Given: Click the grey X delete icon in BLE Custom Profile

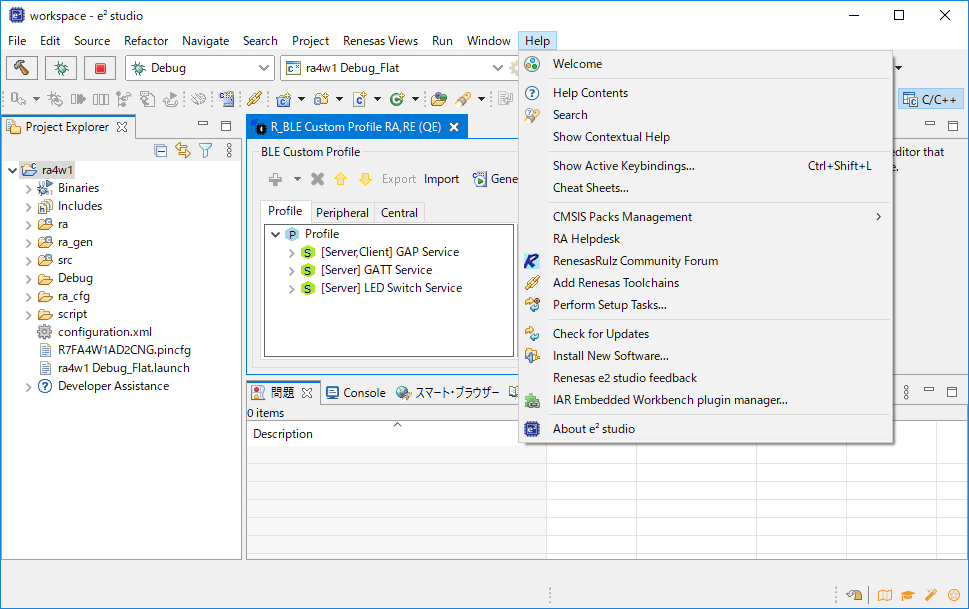Looking at the screenshot, I should click(318, 179).
